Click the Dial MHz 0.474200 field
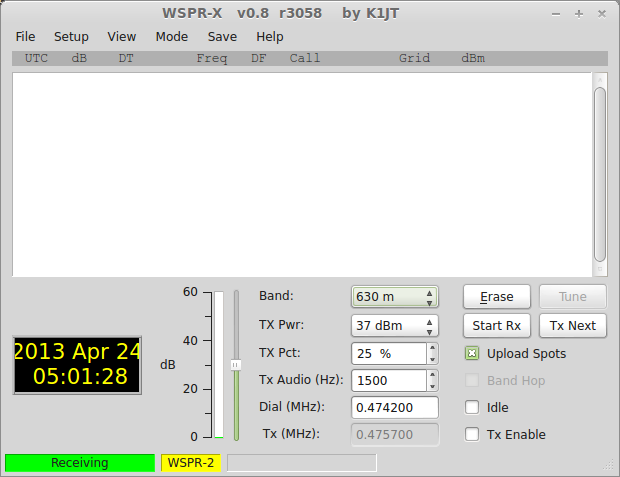This screenshot has width=620, height=477. 395,407
